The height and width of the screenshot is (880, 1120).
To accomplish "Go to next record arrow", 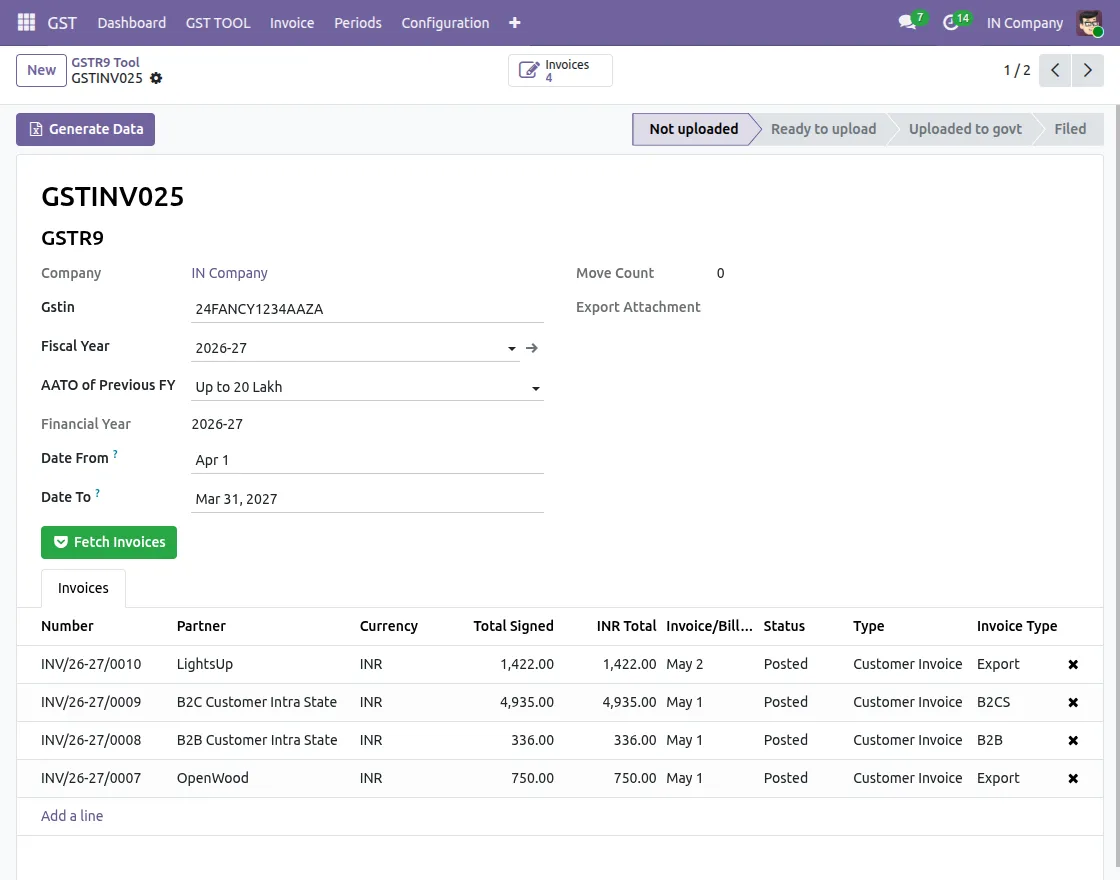I will (x=1087, y=70).
